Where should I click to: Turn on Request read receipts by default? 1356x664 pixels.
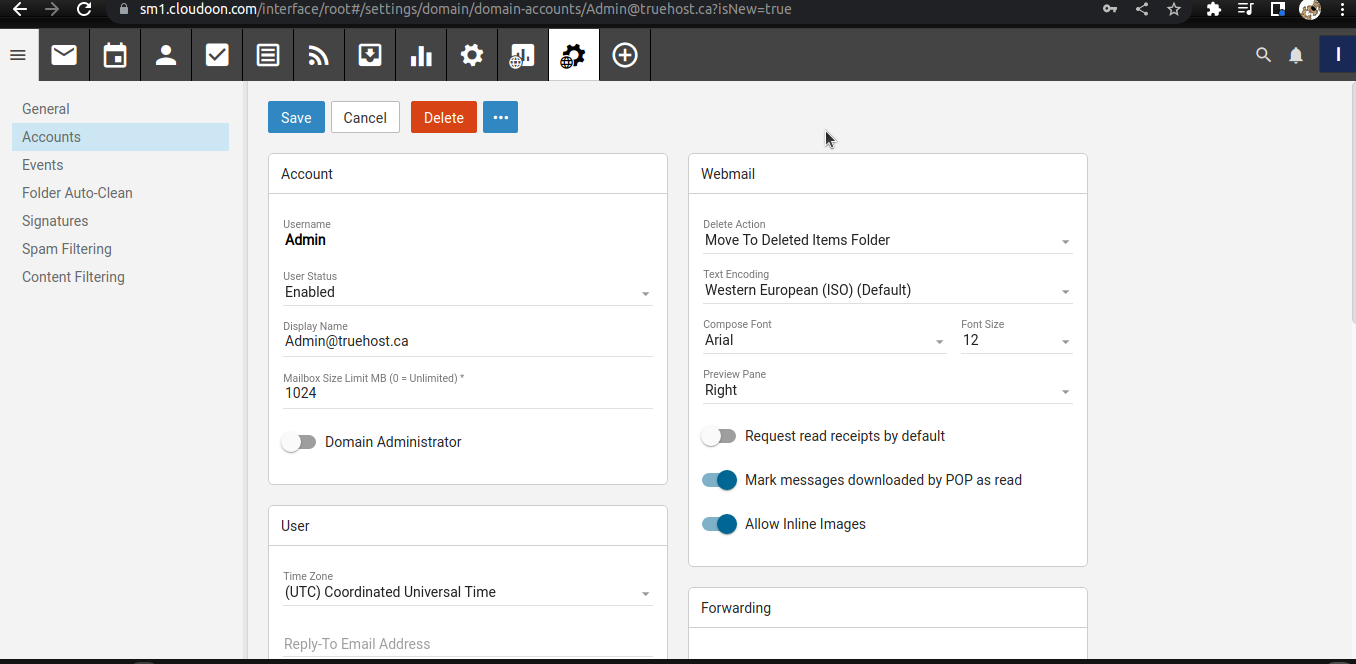pos(718,436)
